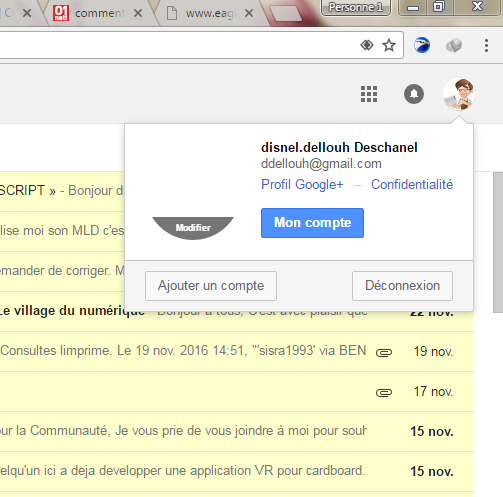Image resolution: width=503 pixels, height=497 pixels.
Task: Click the account avatar at top right
Action: pos(459,94)
